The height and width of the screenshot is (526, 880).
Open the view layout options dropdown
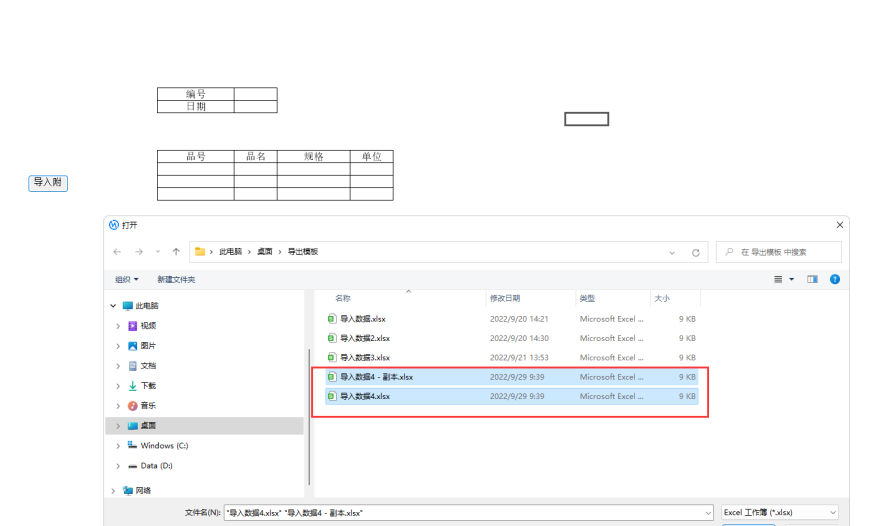(792, 279)
